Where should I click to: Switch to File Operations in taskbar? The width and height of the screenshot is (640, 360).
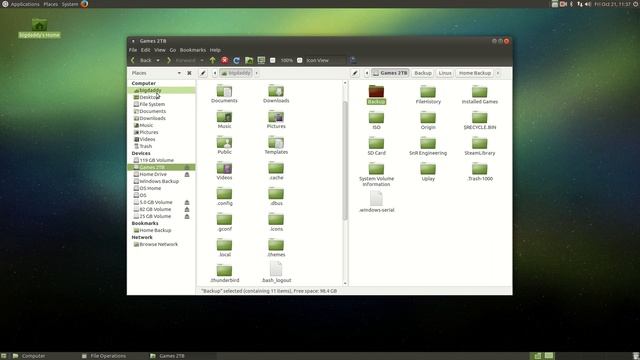pos(104,356)
